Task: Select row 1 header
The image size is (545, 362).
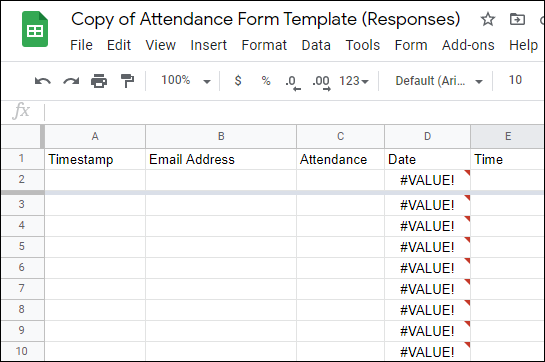Action: coord(22,159)
